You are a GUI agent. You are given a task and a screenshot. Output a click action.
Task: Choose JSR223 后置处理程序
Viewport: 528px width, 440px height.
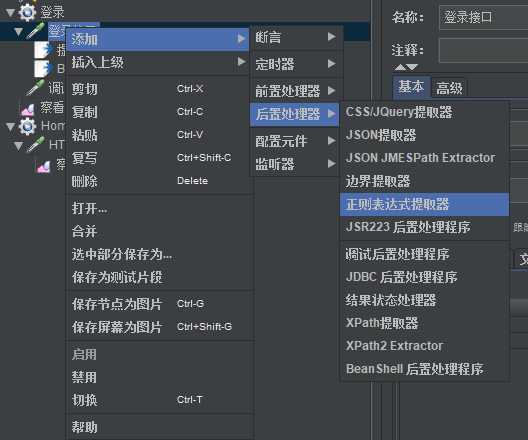(424, 227)
